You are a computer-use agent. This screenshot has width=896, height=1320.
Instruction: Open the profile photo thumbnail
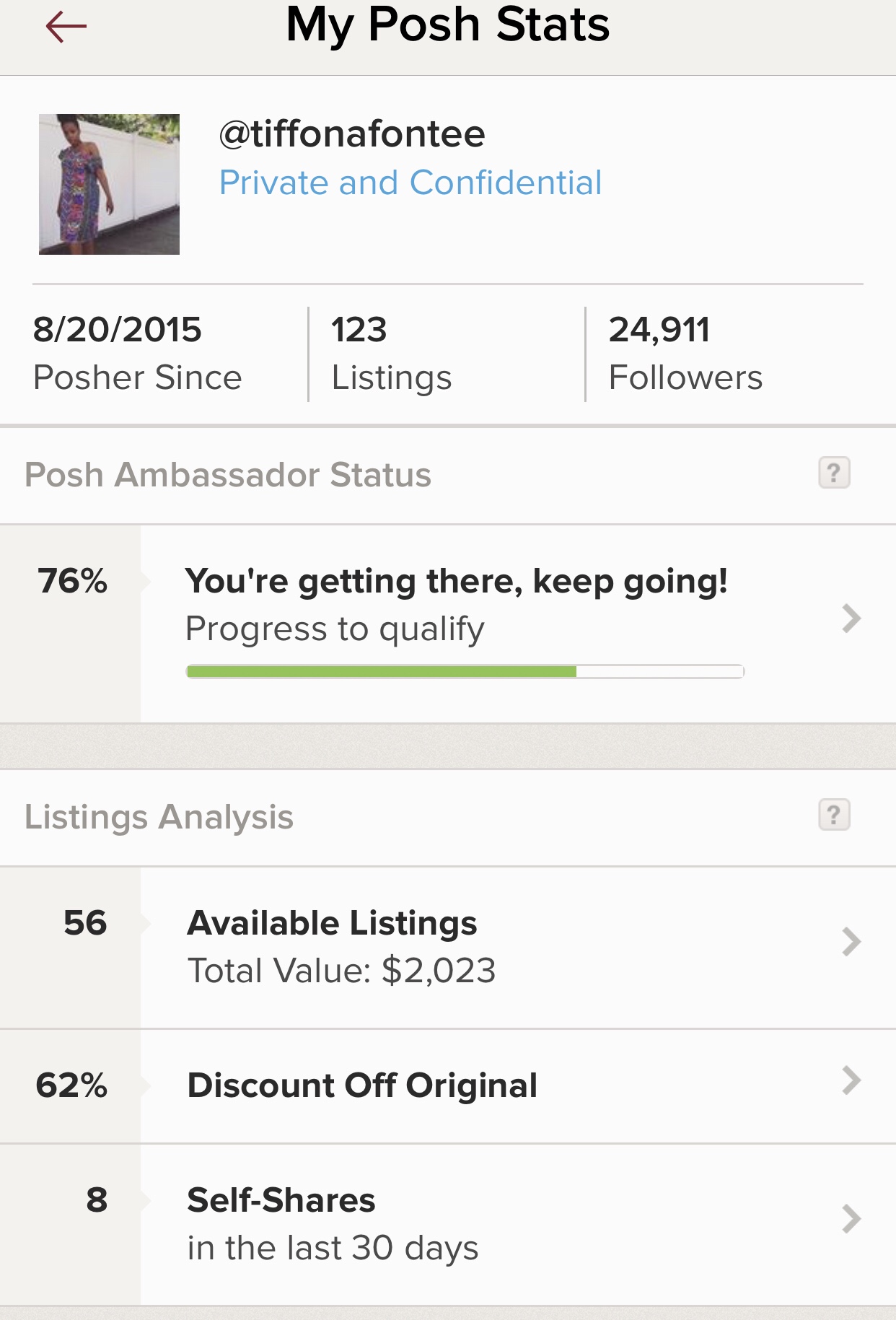109,184
